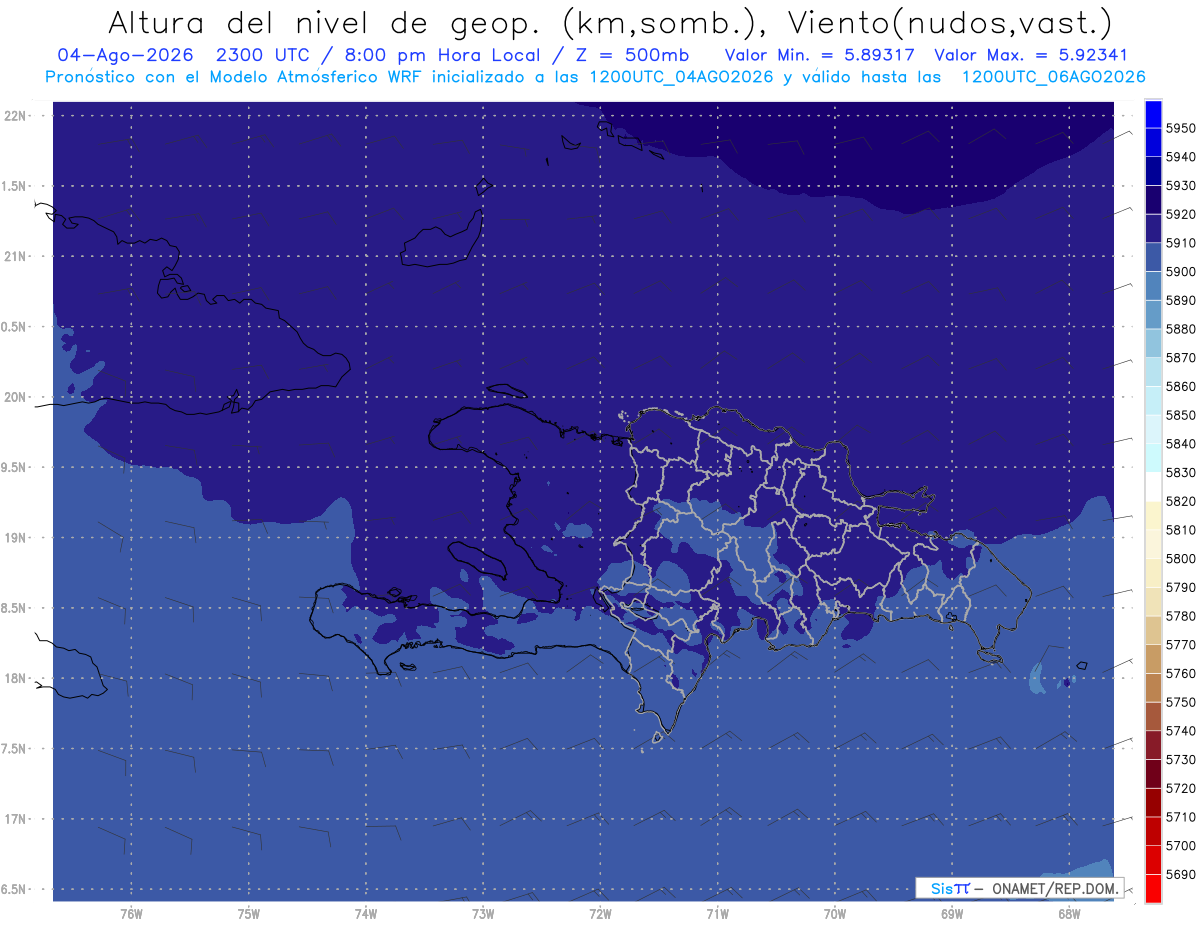Click the dark maroon swatch between 5730 and 5720

click(1153, 774)
